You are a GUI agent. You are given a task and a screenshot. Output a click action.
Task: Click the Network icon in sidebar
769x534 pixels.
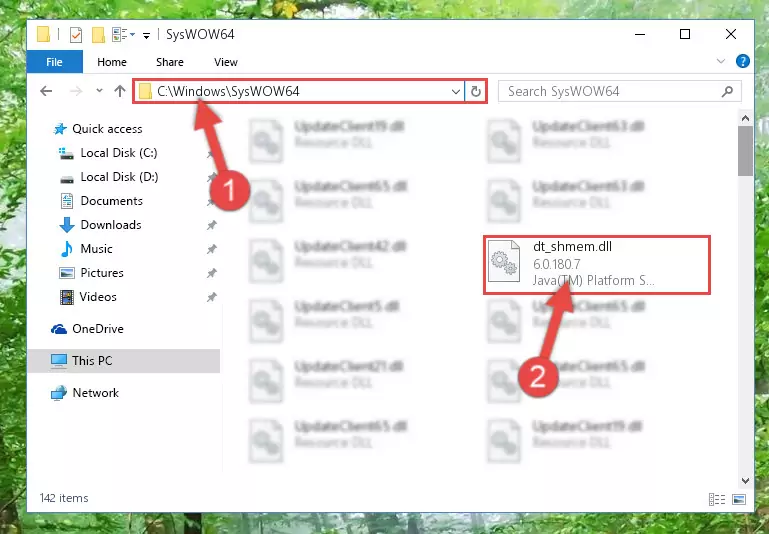click(59, 393)
